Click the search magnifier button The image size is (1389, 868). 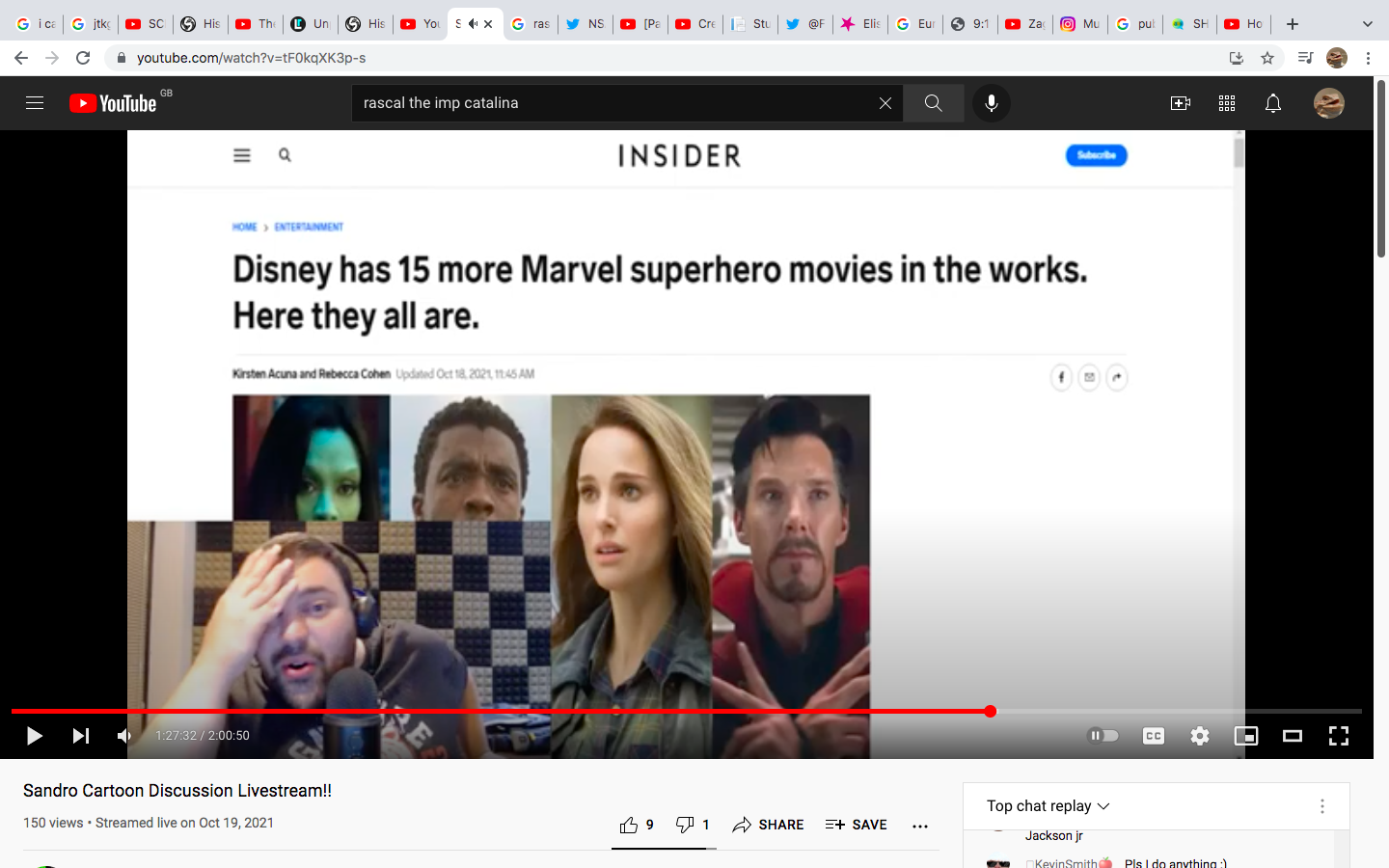pos(933,103)
